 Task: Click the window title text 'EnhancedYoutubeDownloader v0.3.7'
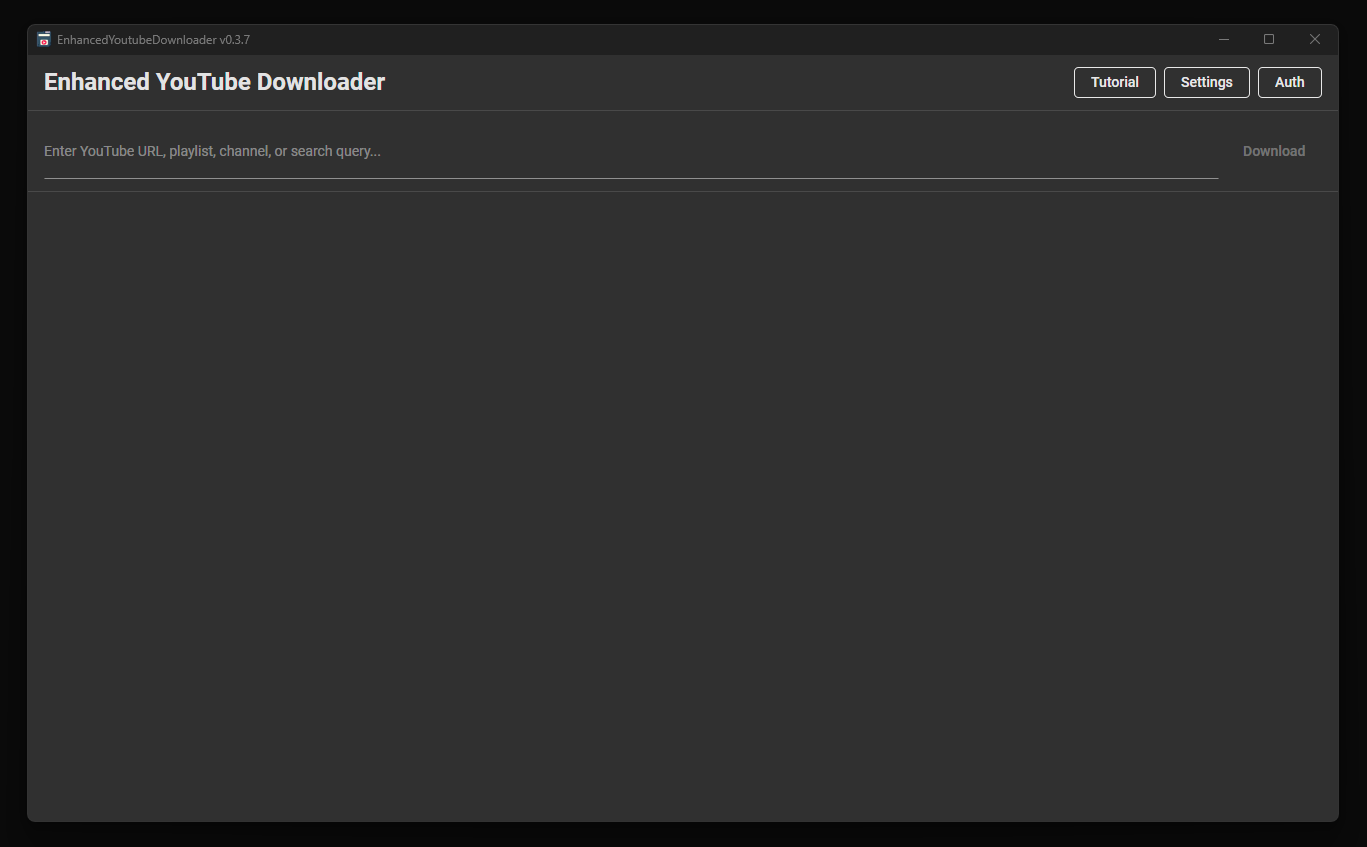pos(153,40)
